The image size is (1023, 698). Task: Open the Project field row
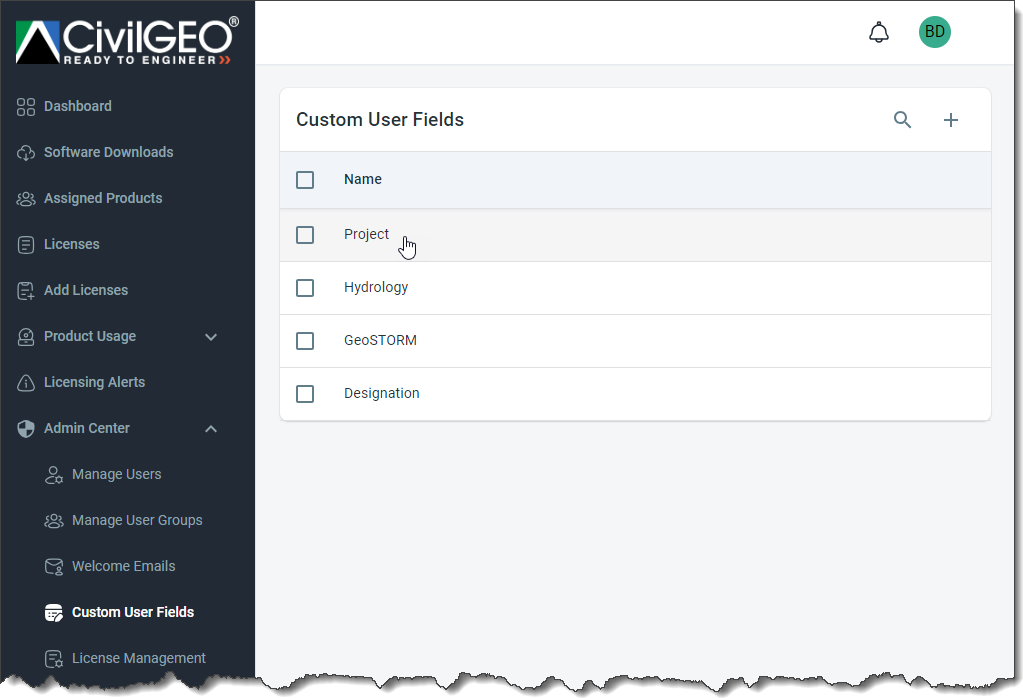click(635, 235)
